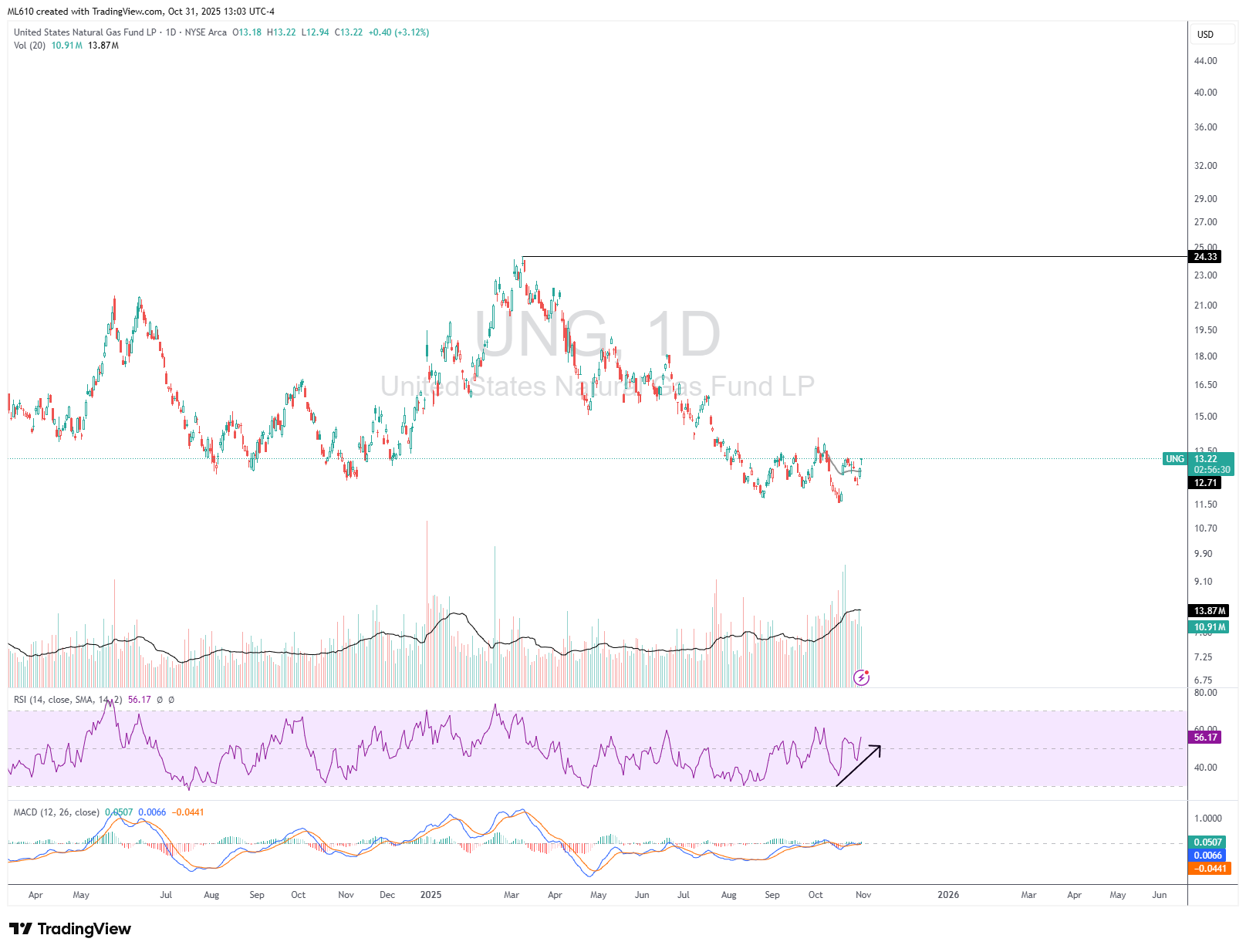Click the 0.0507 MACD histogram axis label

1207,842
